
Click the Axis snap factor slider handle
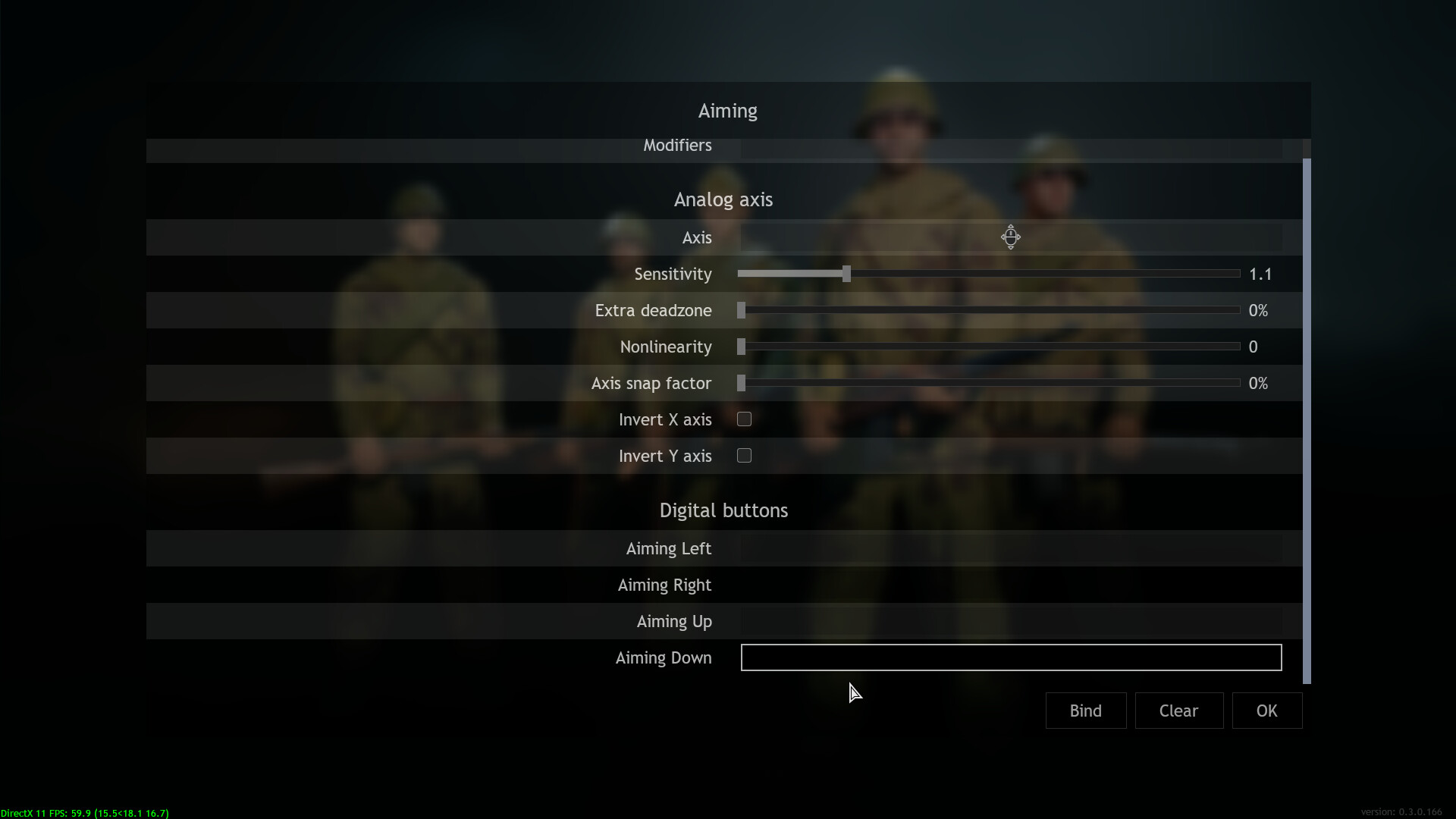pyautogui.click(x=742, y=383)
